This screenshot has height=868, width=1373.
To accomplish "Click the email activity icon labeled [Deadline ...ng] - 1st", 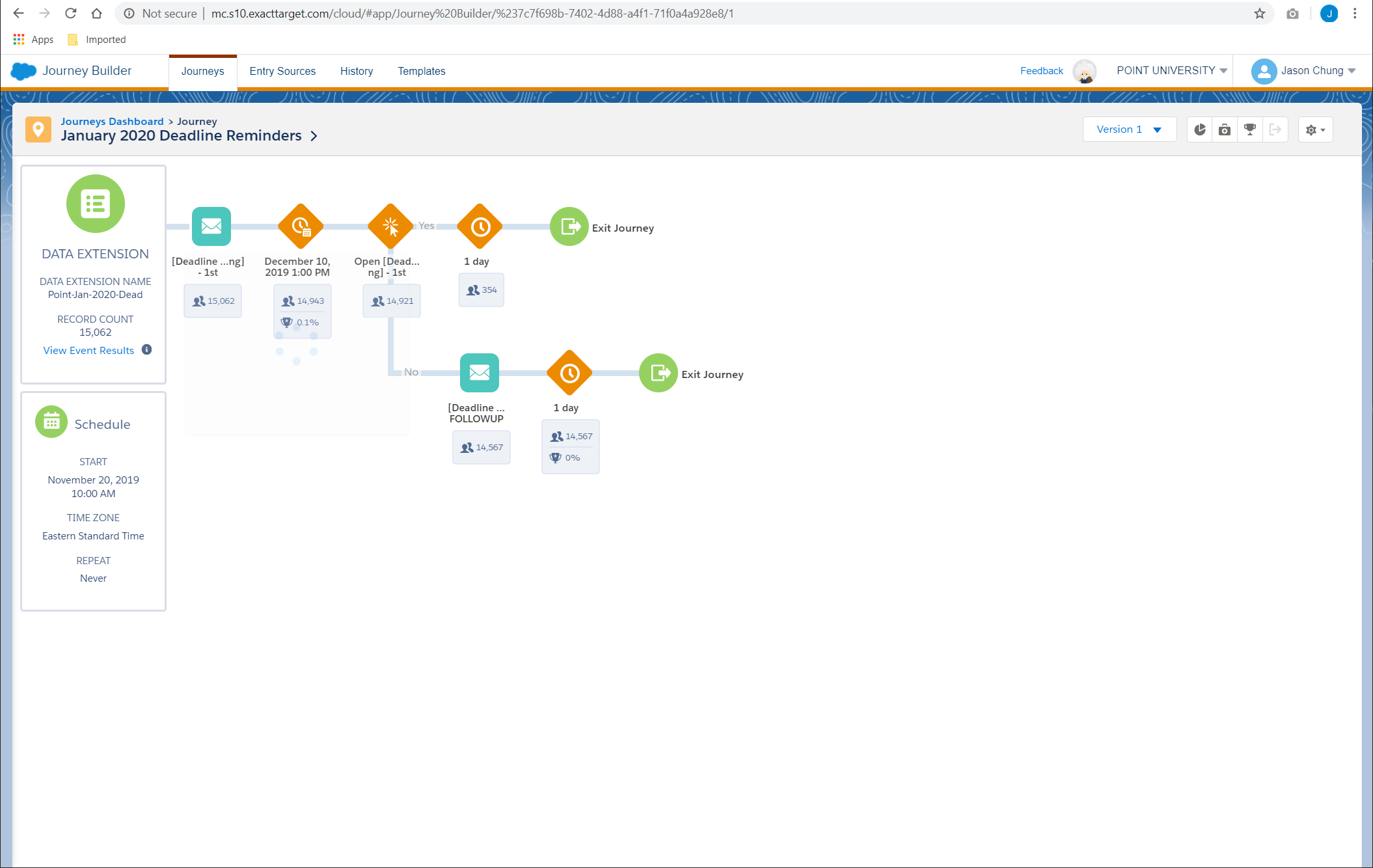I will click(211, 226).
